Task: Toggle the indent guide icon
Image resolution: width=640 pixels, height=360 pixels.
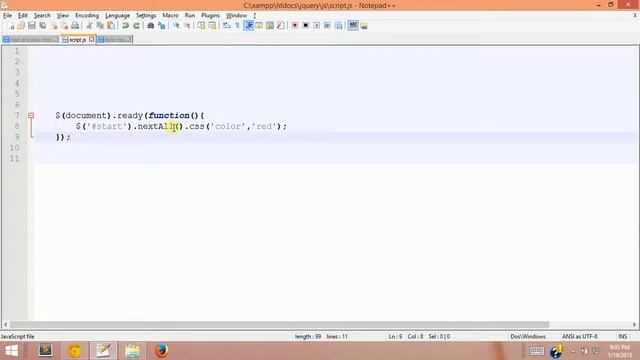Action: [248, 26]
